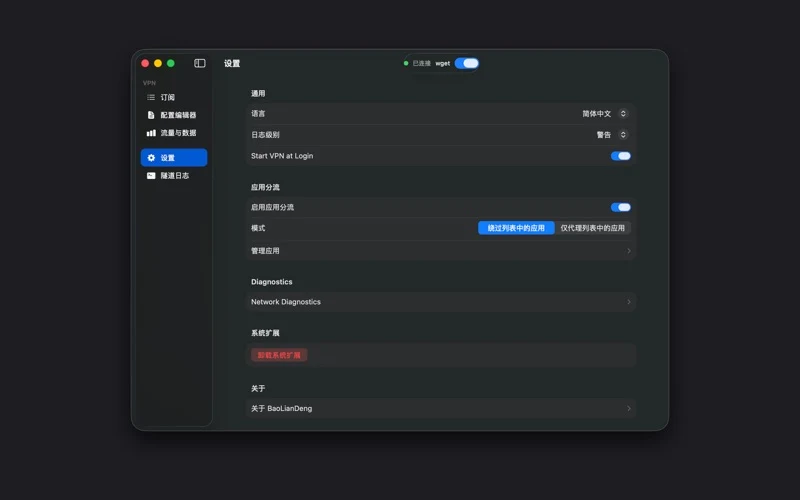This screenshot has height=500, width=800.
Task: Open 订阅 in the sidebar
Action: [x=174, y=97]
